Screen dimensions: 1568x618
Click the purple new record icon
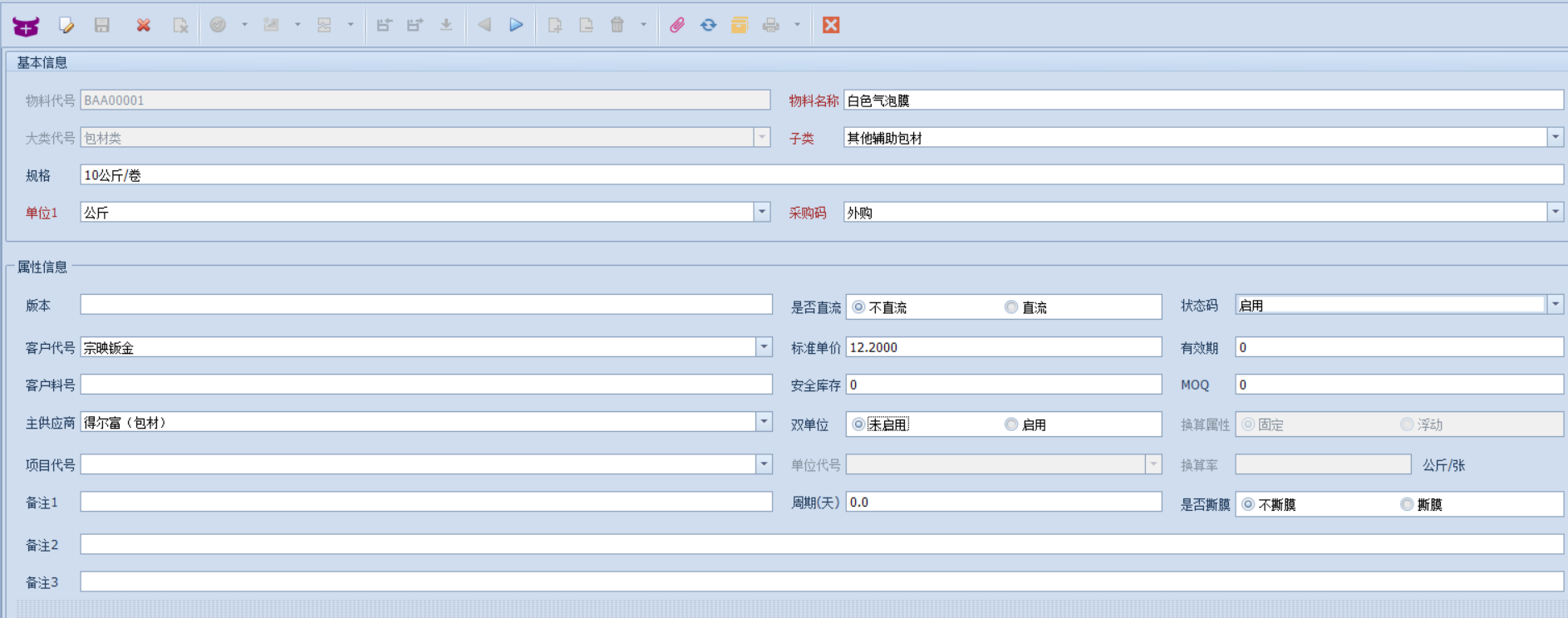[x=26, y=26]
